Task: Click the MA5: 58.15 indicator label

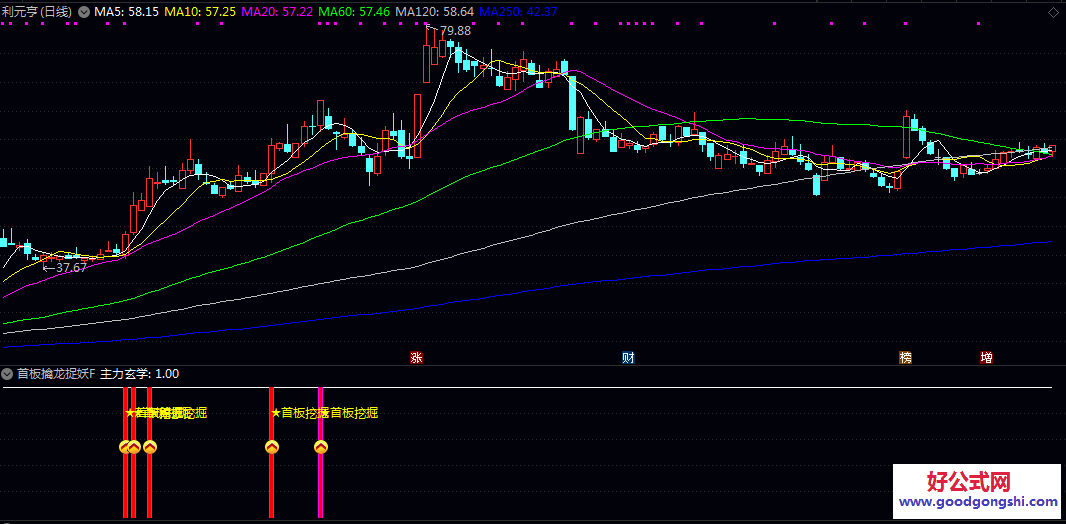Action: 126,12
